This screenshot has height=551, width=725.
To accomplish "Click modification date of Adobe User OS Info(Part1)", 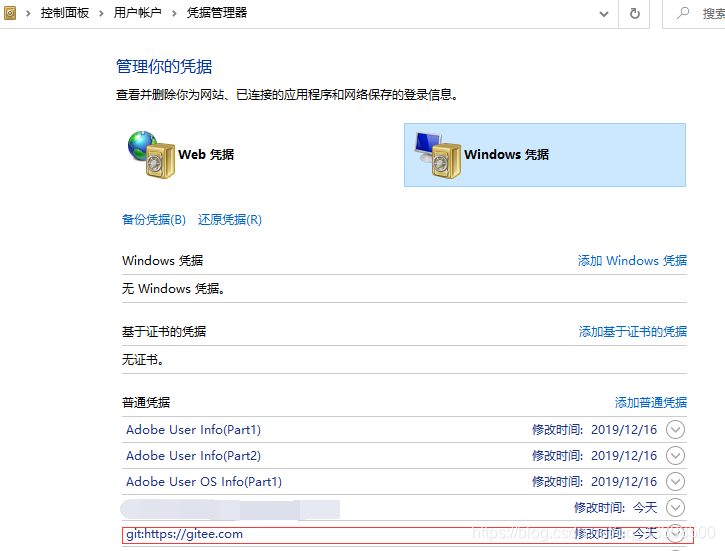I will click(595, 482).
